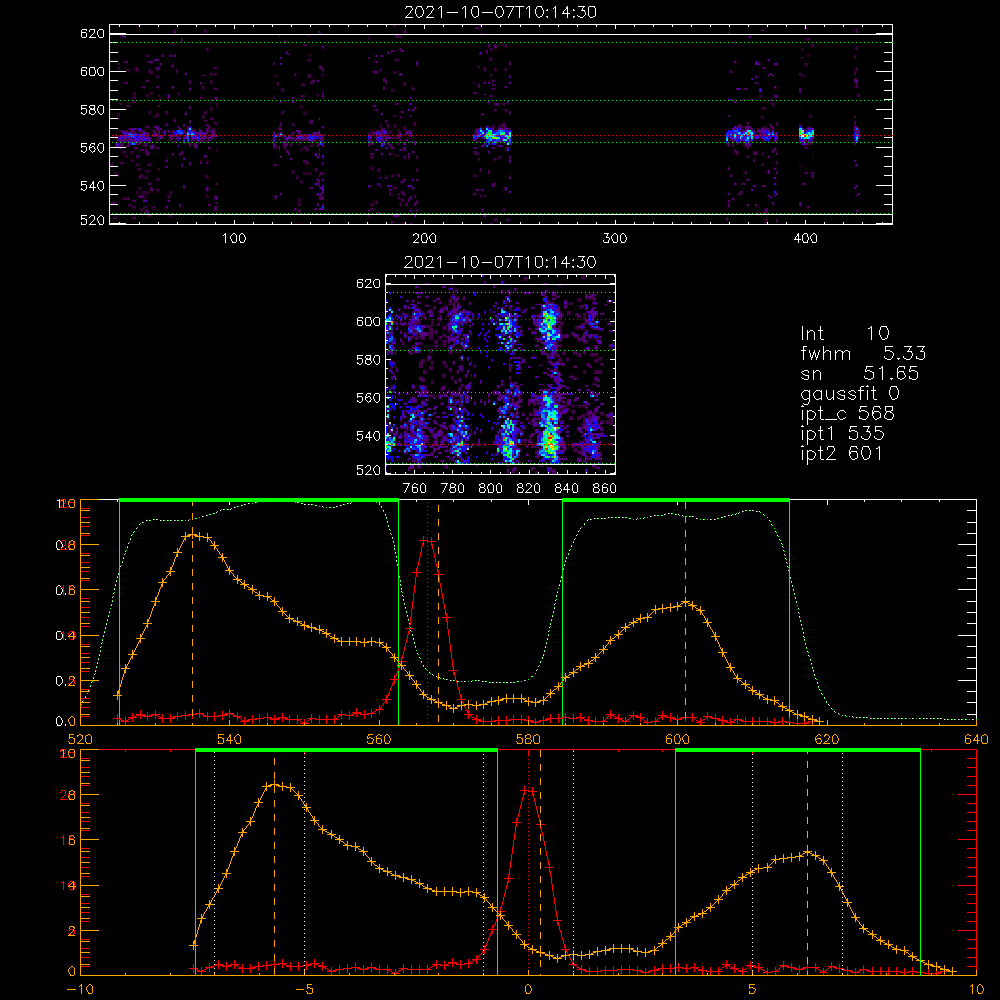Viewport: 1000px width, 1000px height.
Task: Click x-axis label -5 on bottom plot
Action: (x=304, y=990)
